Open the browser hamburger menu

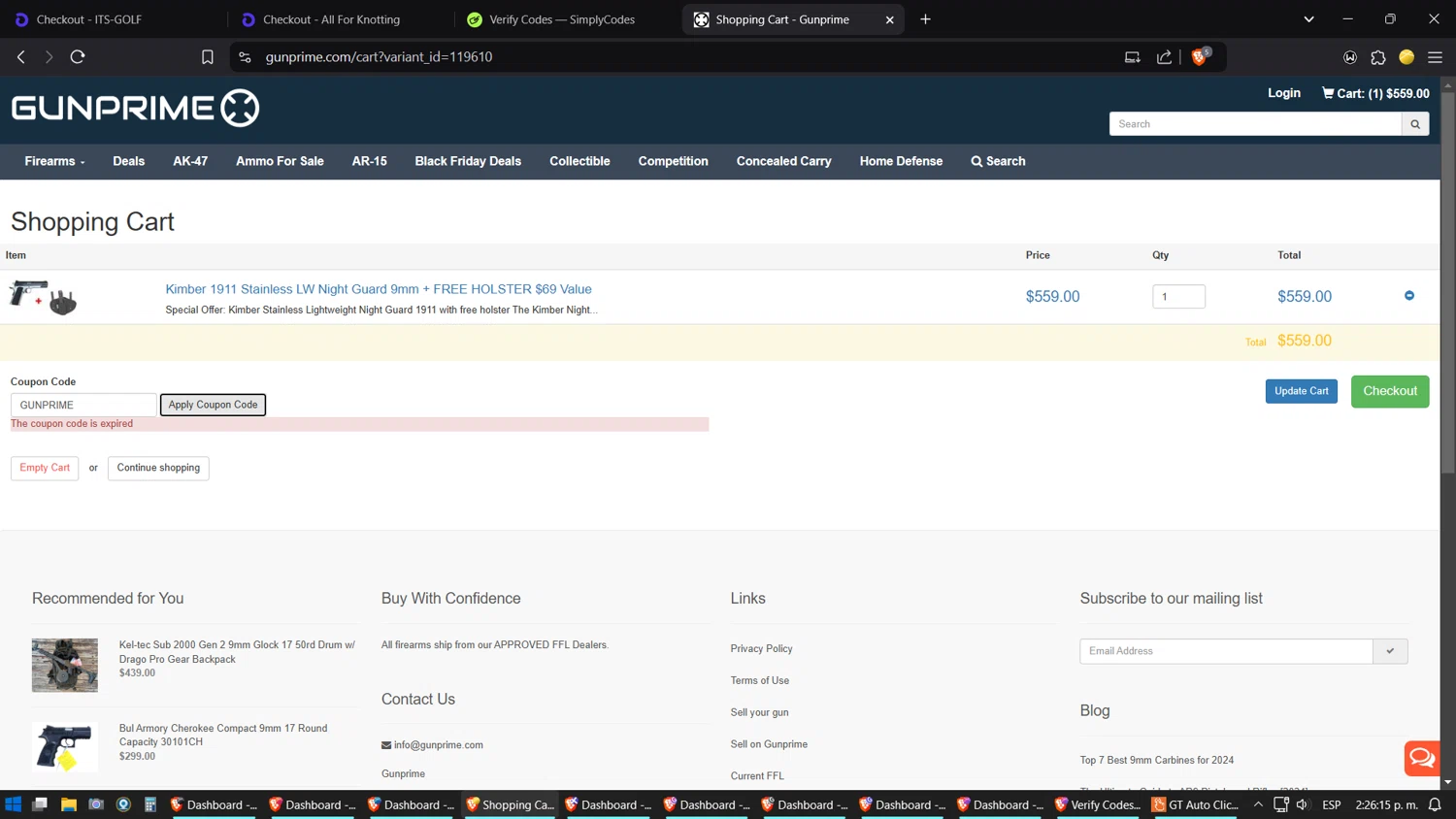pos(1434,57)
